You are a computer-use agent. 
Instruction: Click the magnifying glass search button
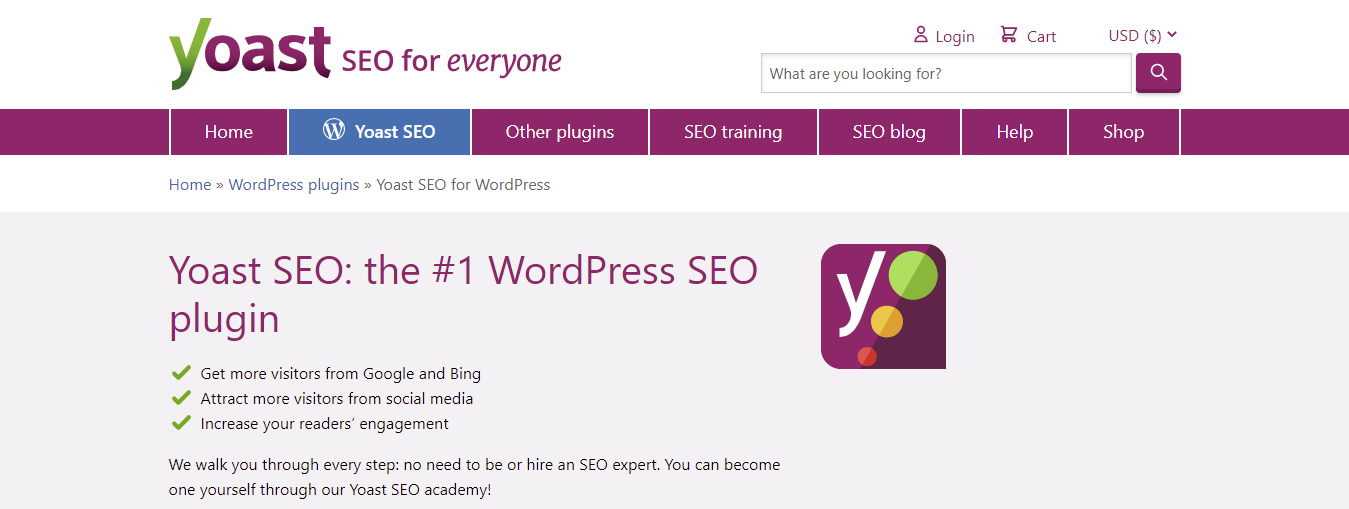(1158, 73)
